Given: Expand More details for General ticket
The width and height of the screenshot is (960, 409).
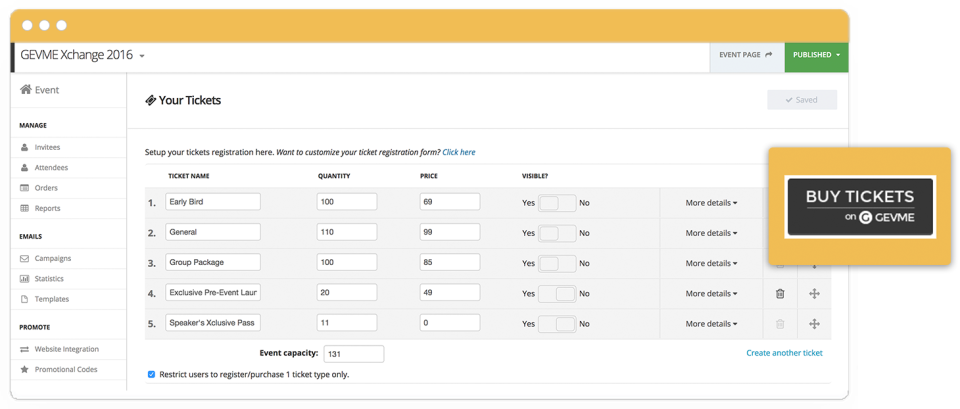Looking at the screenshot, I should point(711,233).
